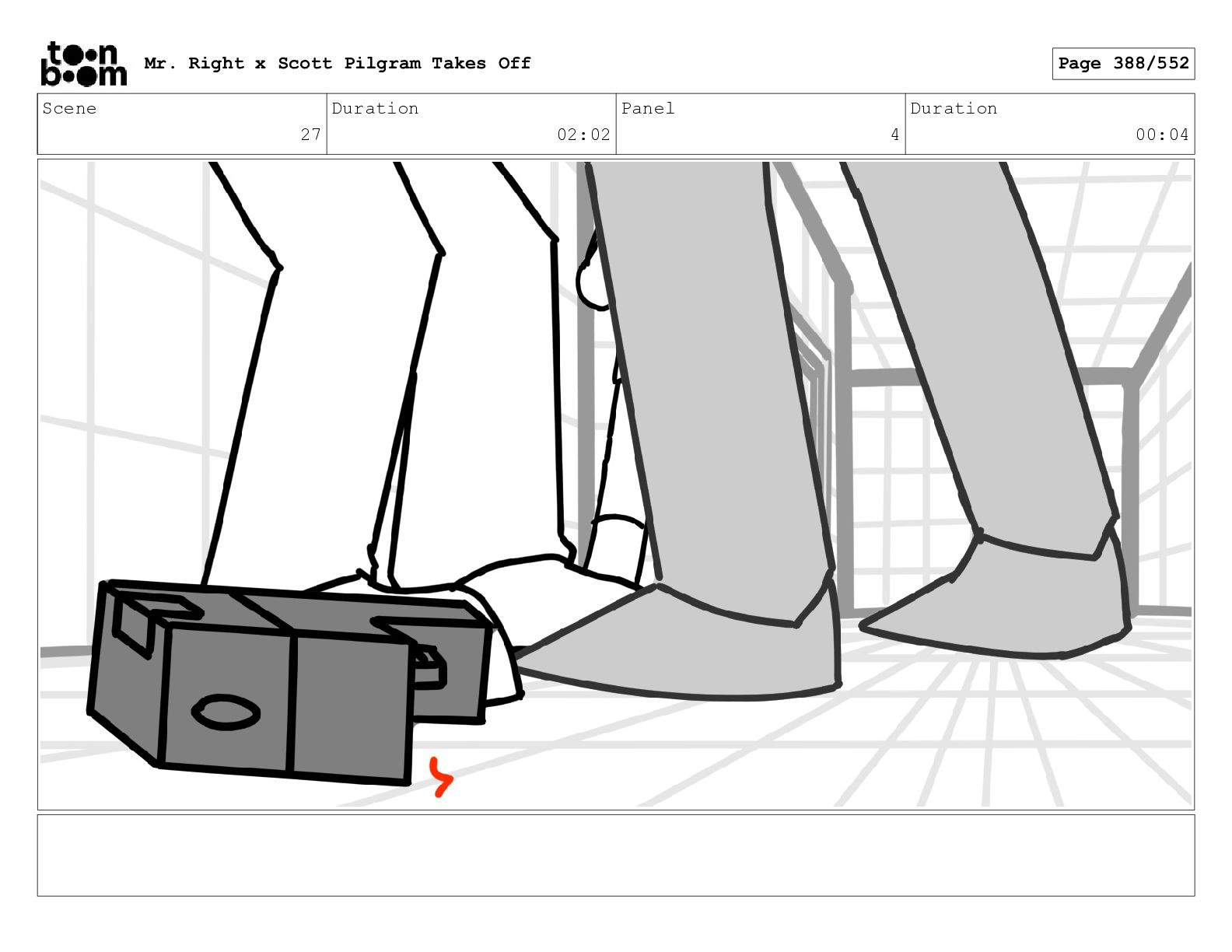Click the 'Panel' header label
This screenshot has height=952, width=1232.
click(x=648, y=108)
